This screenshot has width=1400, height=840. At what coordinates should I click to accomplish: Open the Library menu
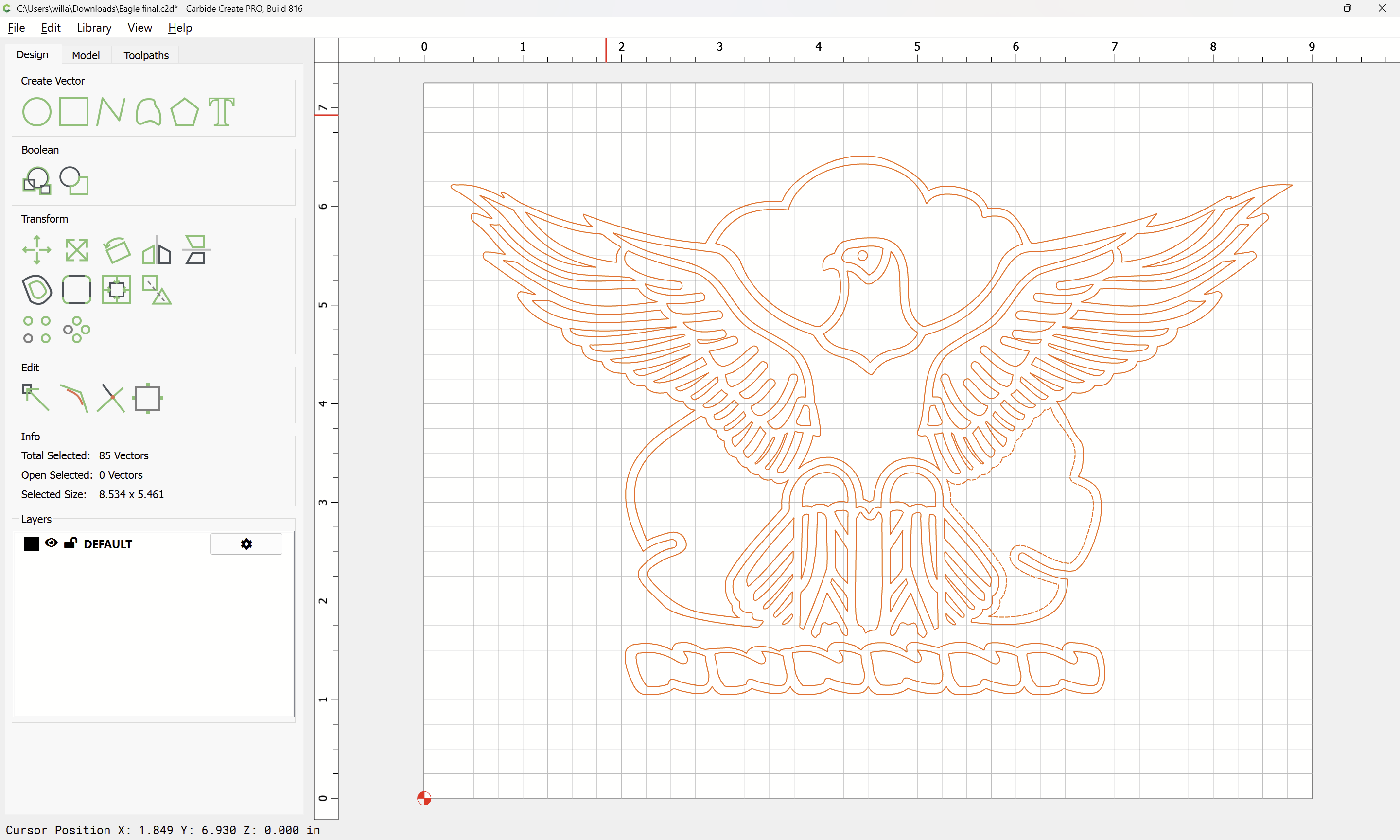[94, 28]
